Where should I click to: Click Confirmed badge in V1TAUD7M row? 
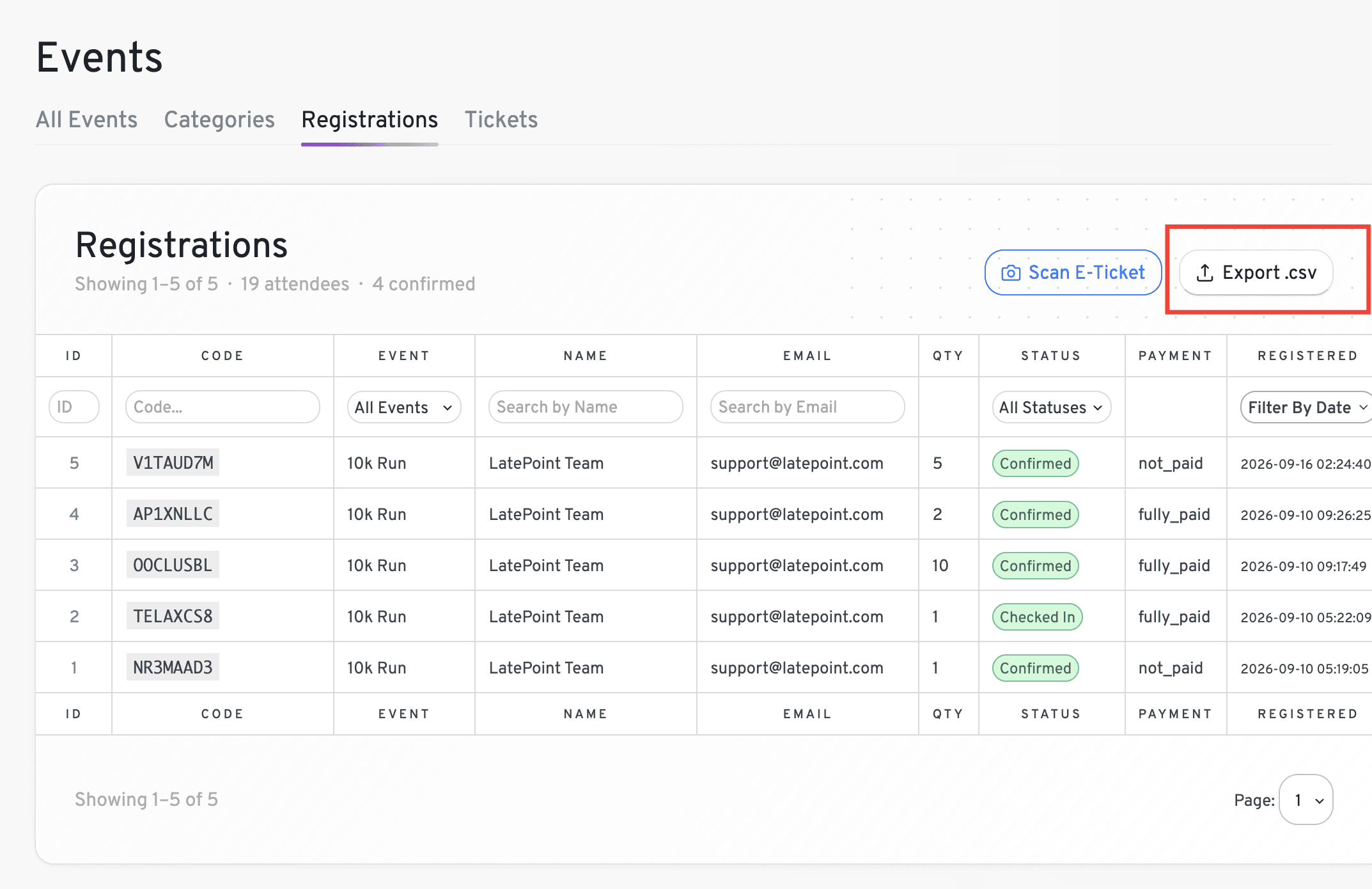pos(1035,463)
